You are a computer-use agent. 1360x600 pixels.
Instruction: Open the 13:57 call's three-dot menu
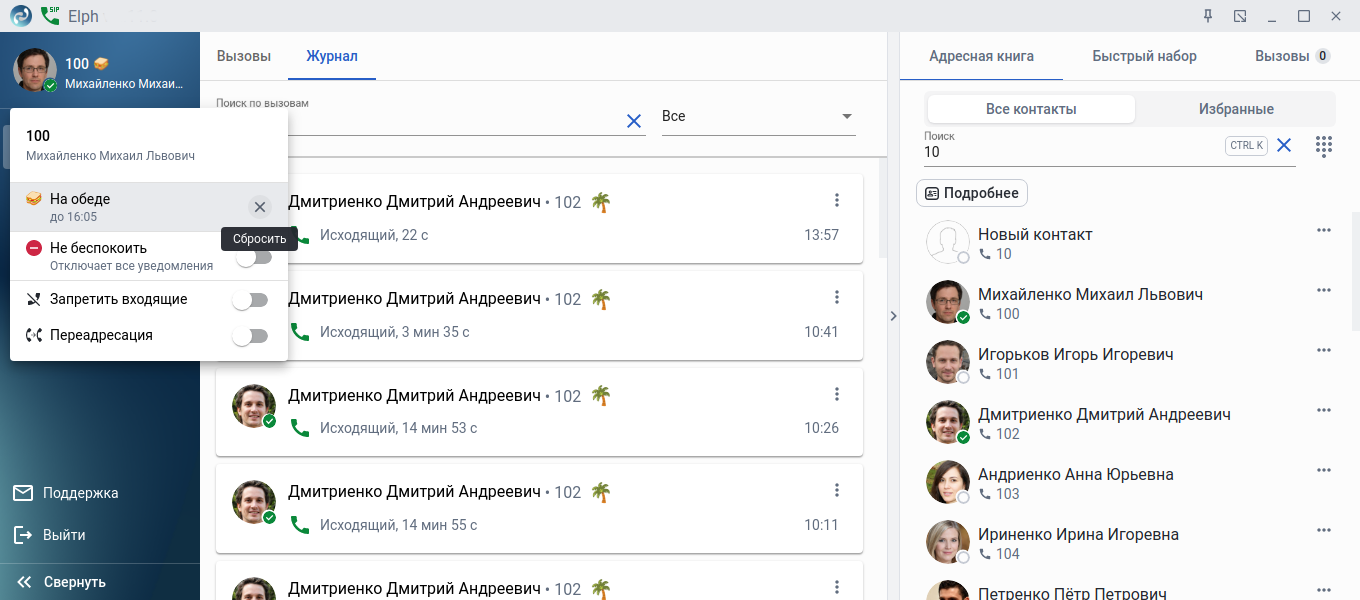point(837,200)
